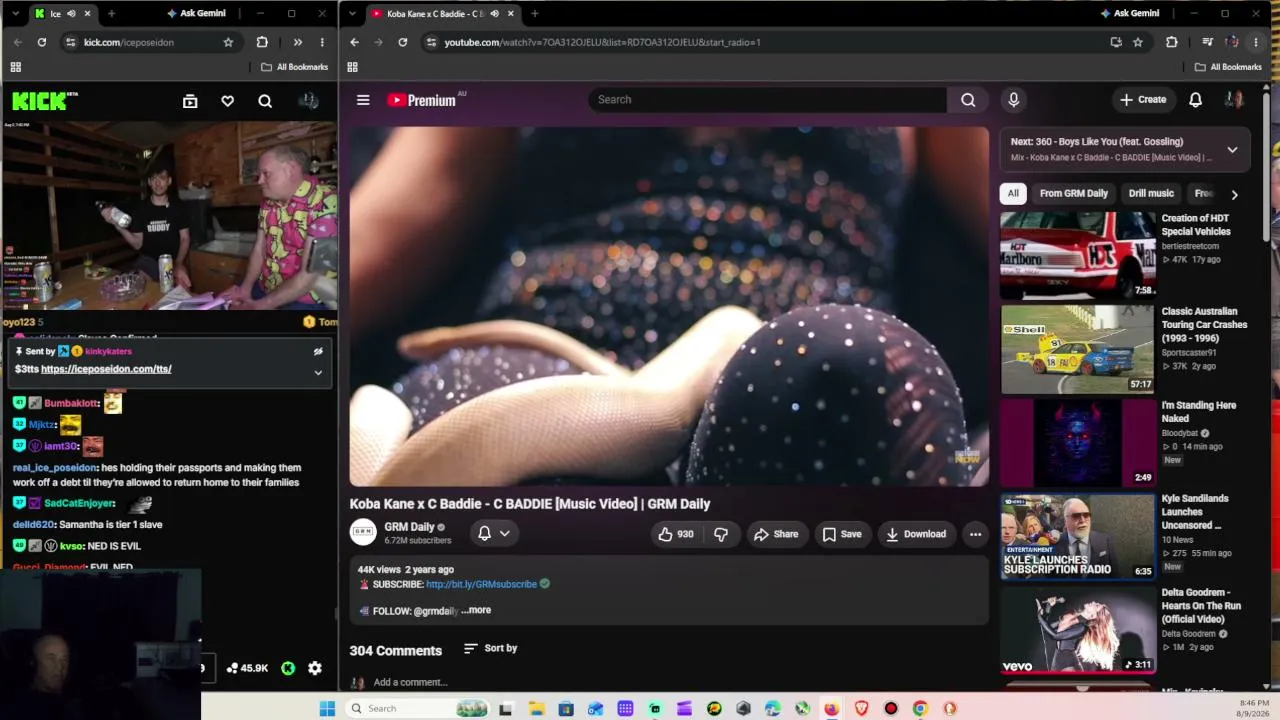Show hidden toolbar items in Kick window
The image size is (1280, 720).
(x=297, y=42)
